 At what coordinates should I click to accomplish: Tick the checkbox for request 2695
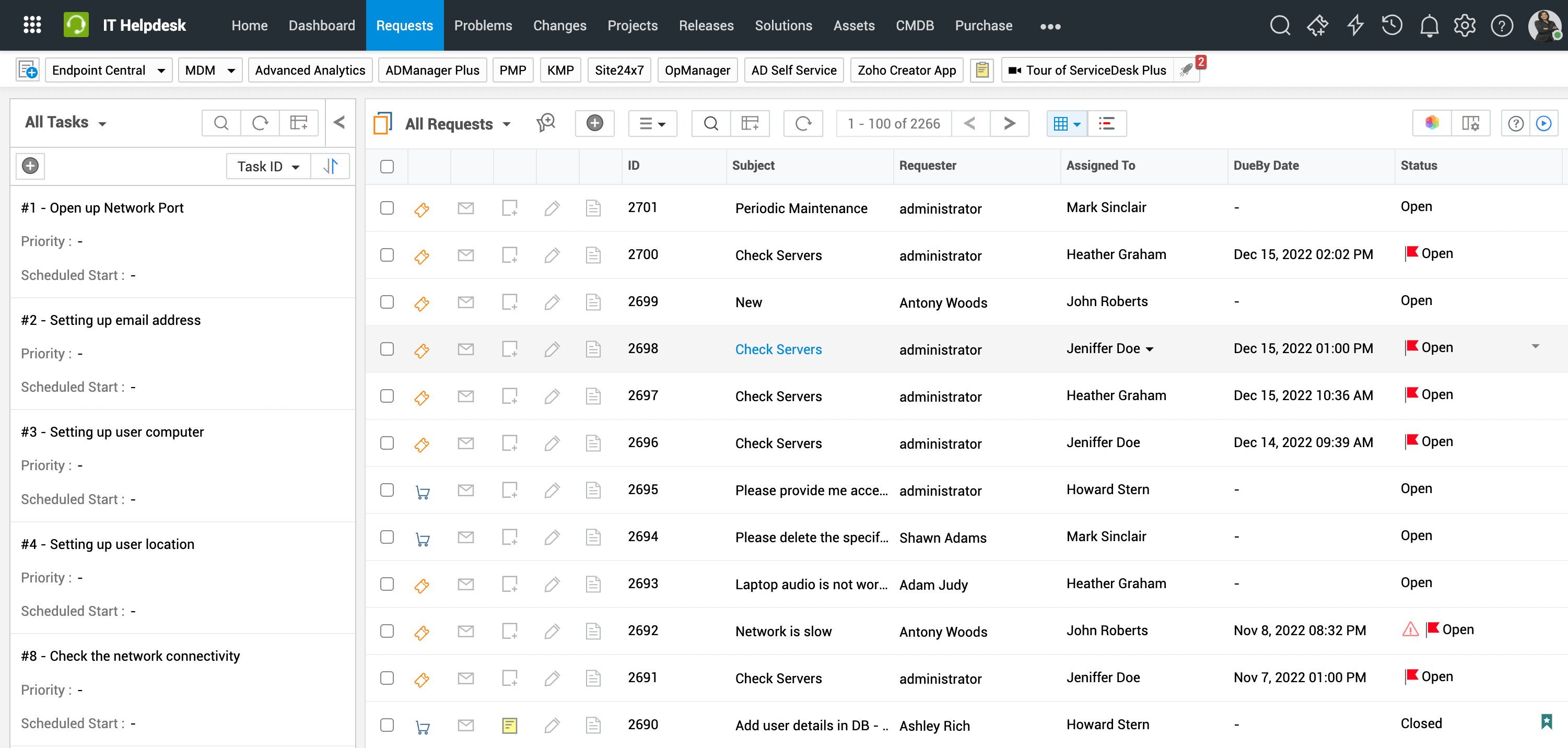click(387, 490)
